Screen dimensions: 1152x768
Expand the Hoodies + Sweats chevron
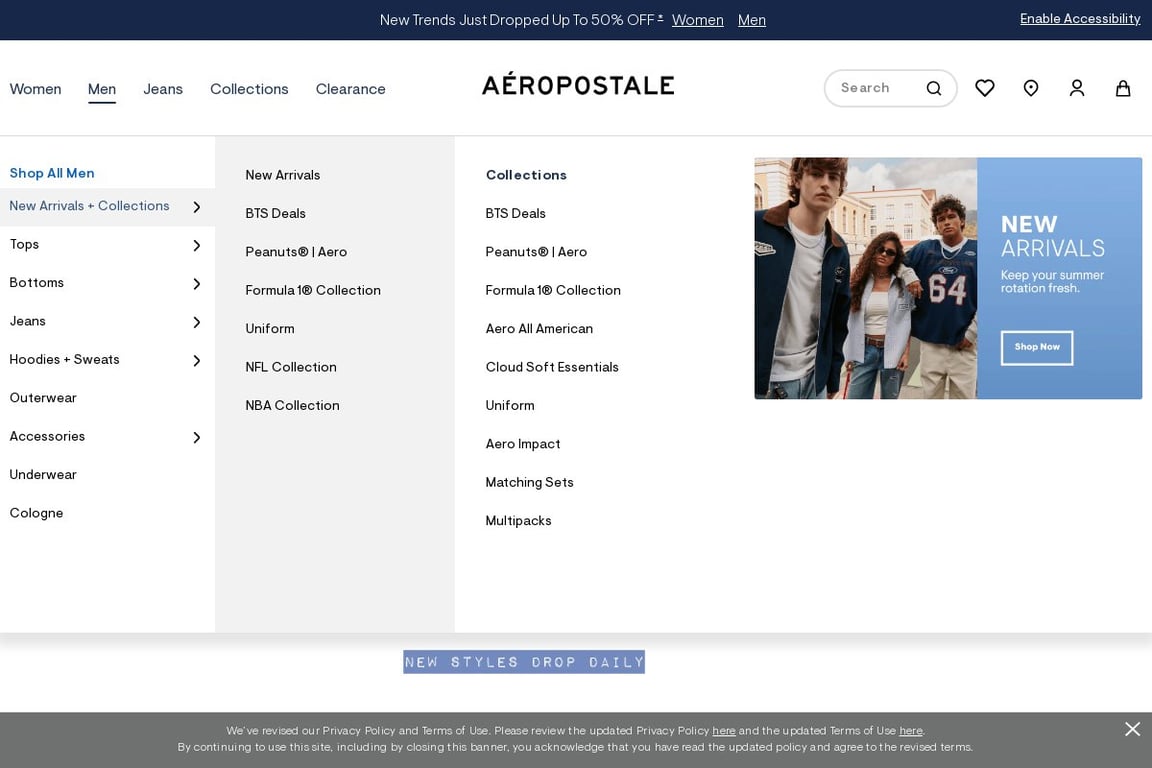196,360
